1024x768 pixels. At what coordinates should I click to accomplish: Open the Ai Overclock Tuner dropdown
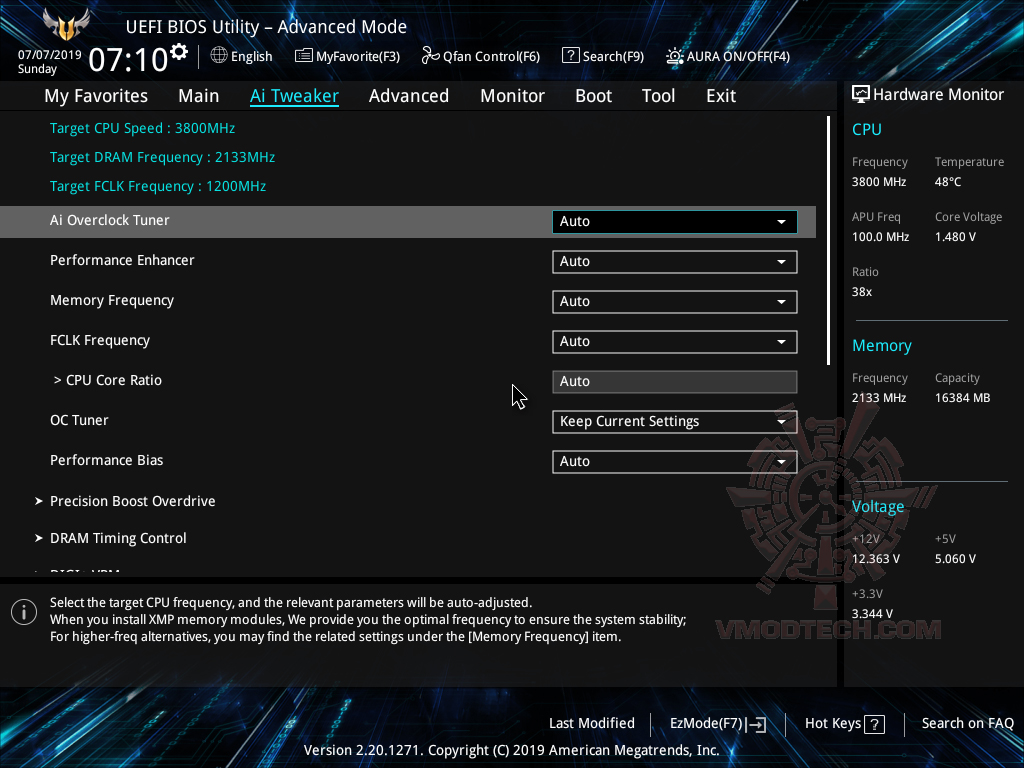(x=675, y=221)
